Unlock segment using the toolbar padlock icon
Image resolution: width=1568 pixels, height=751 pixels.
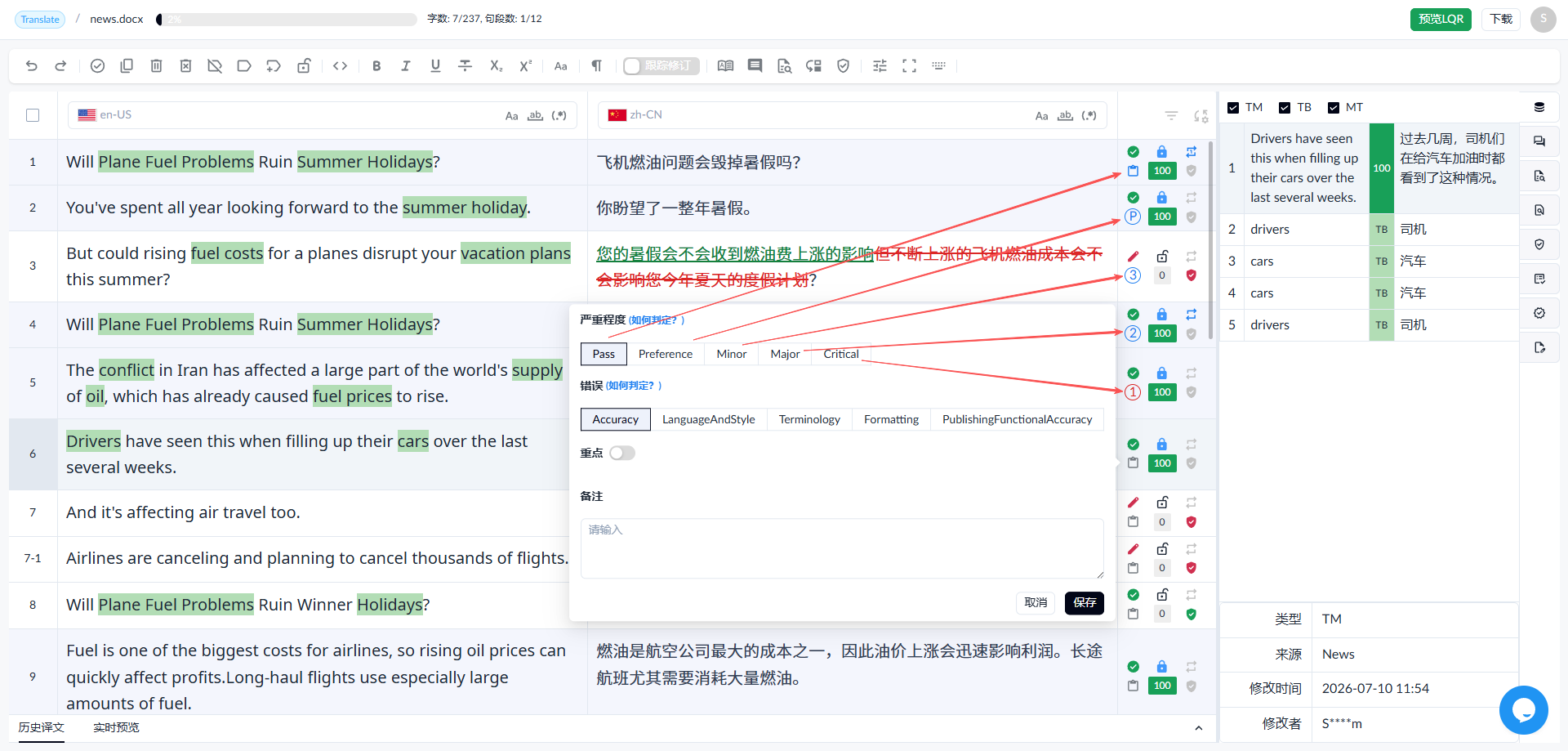pyautogui.click(x=304, y=66)
